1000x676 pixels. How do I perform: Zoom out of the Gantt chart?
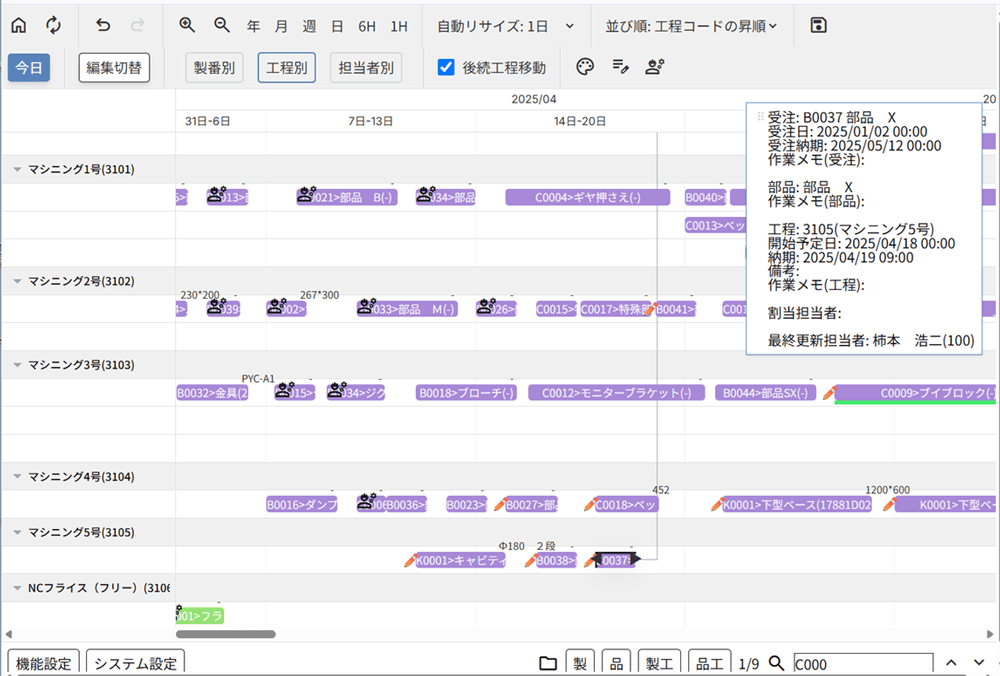(x=221, y=25)
